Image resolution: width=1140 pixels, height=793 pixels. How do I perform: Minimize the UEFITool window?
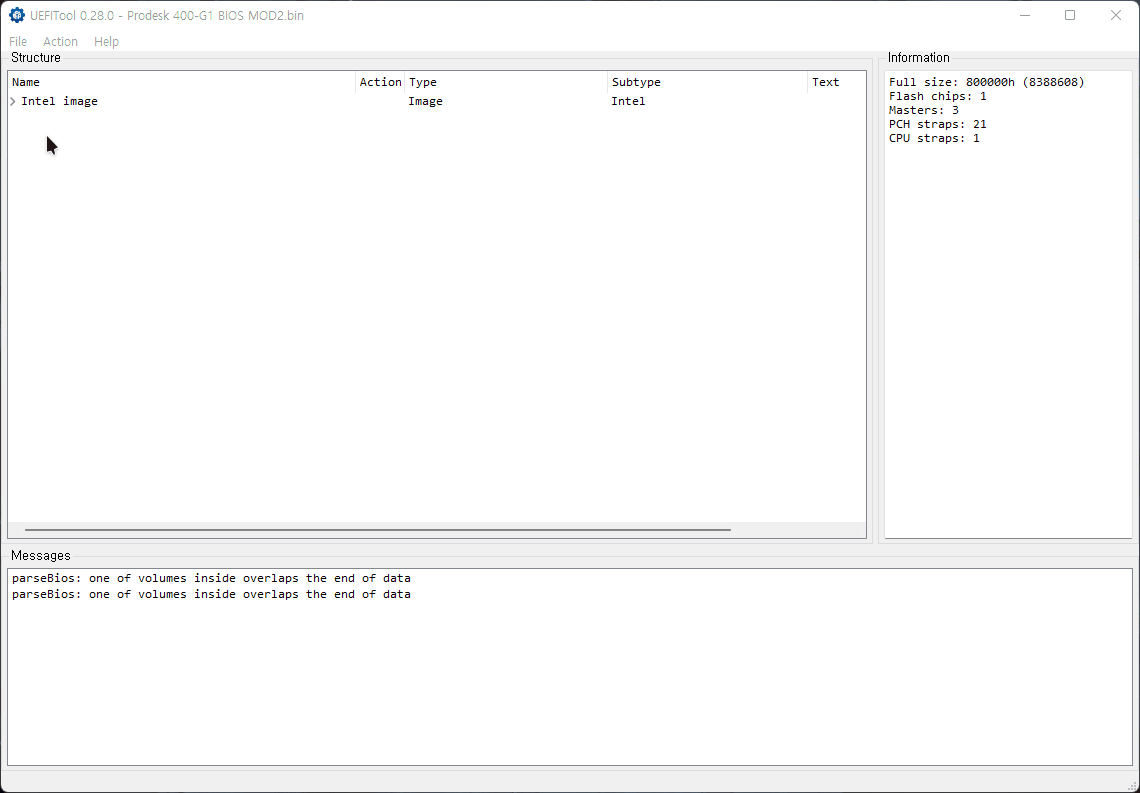coord(1025,15)
